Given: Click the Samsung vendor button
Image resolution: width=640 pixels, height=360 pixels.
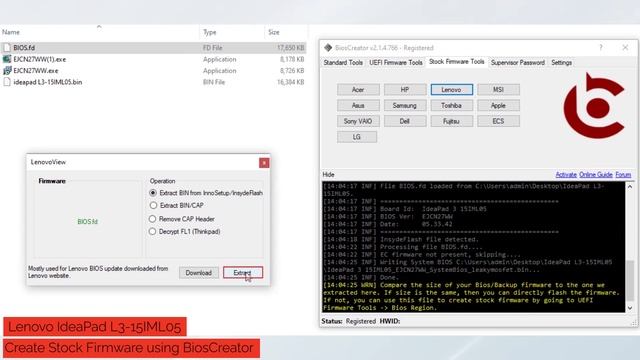Looking at the screenshot, I should point(404,105).
